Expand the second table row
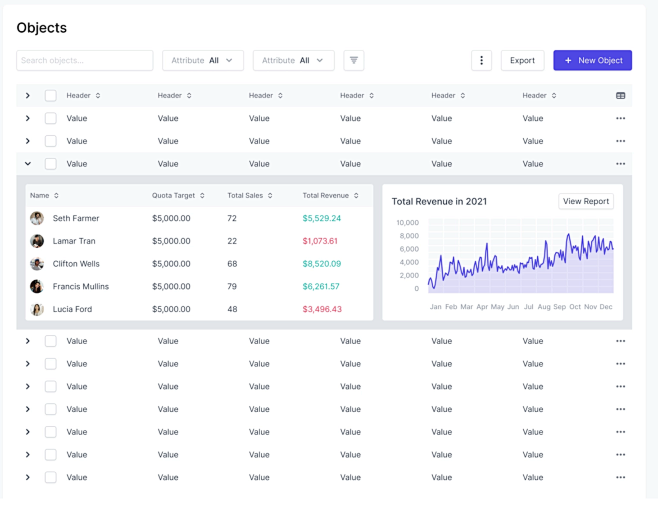 [x=28, y=141]
